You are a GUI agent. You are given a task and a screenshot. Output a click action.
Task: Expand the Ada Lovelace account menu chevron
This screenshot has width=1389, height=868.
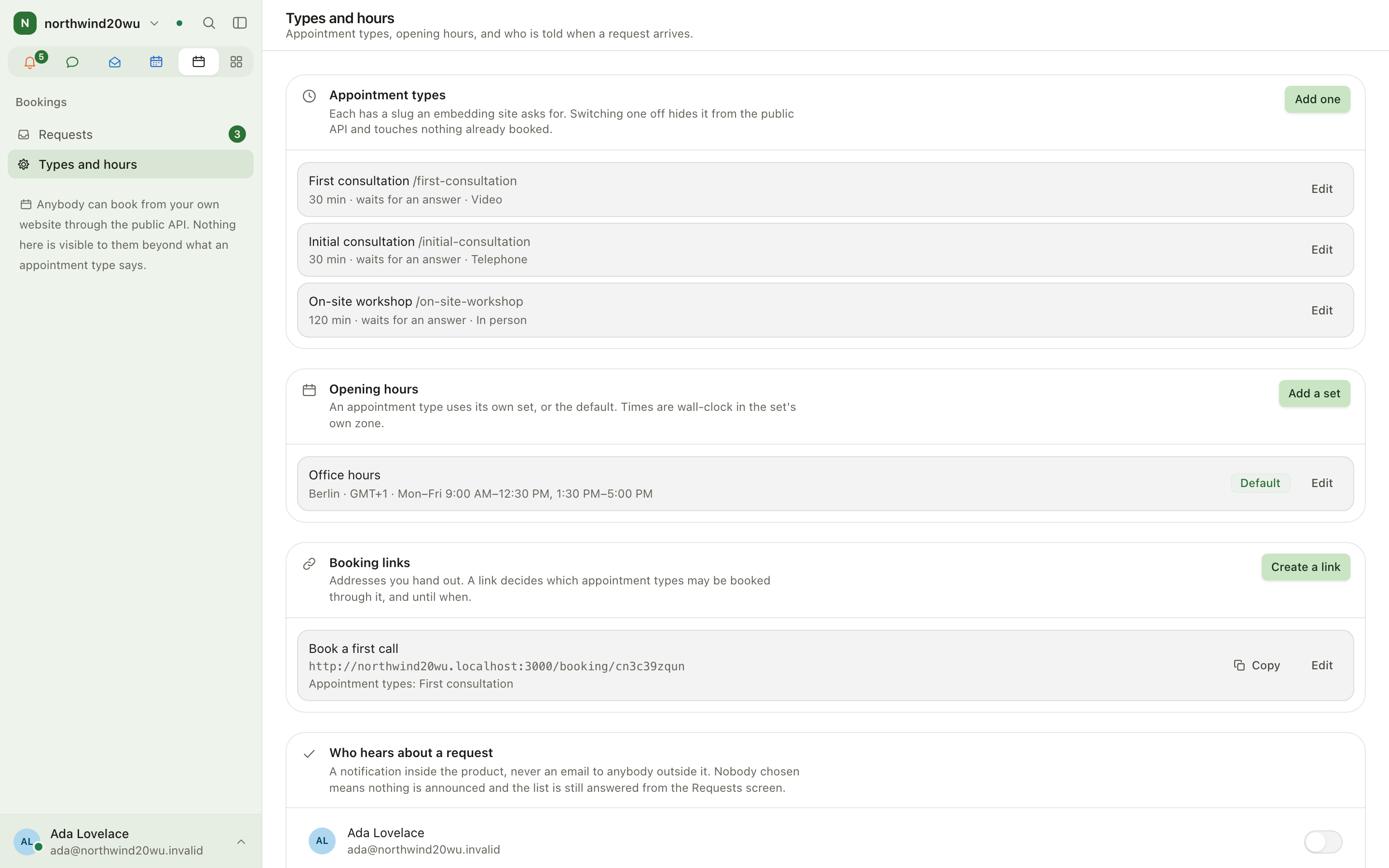click(x=241, y=841)
